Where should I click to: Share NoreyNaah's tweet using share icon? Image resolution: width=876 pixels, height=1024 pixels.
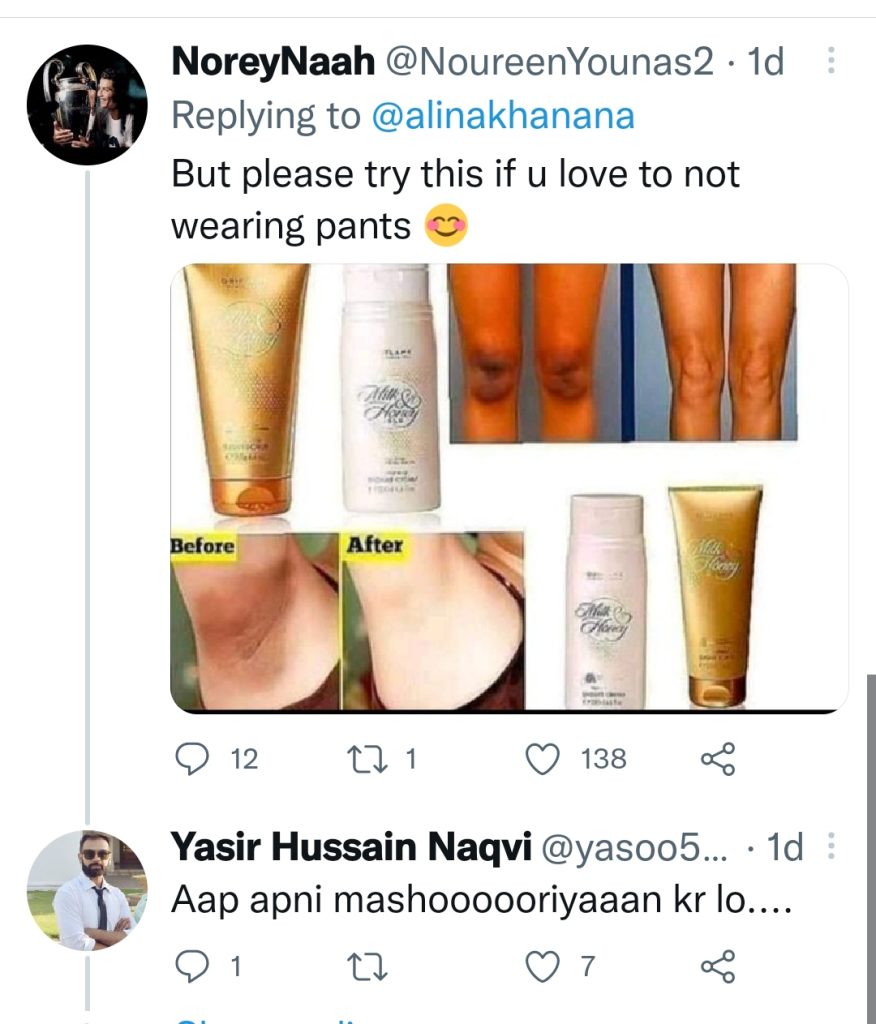pyautogui.click(x=718, y=759)
